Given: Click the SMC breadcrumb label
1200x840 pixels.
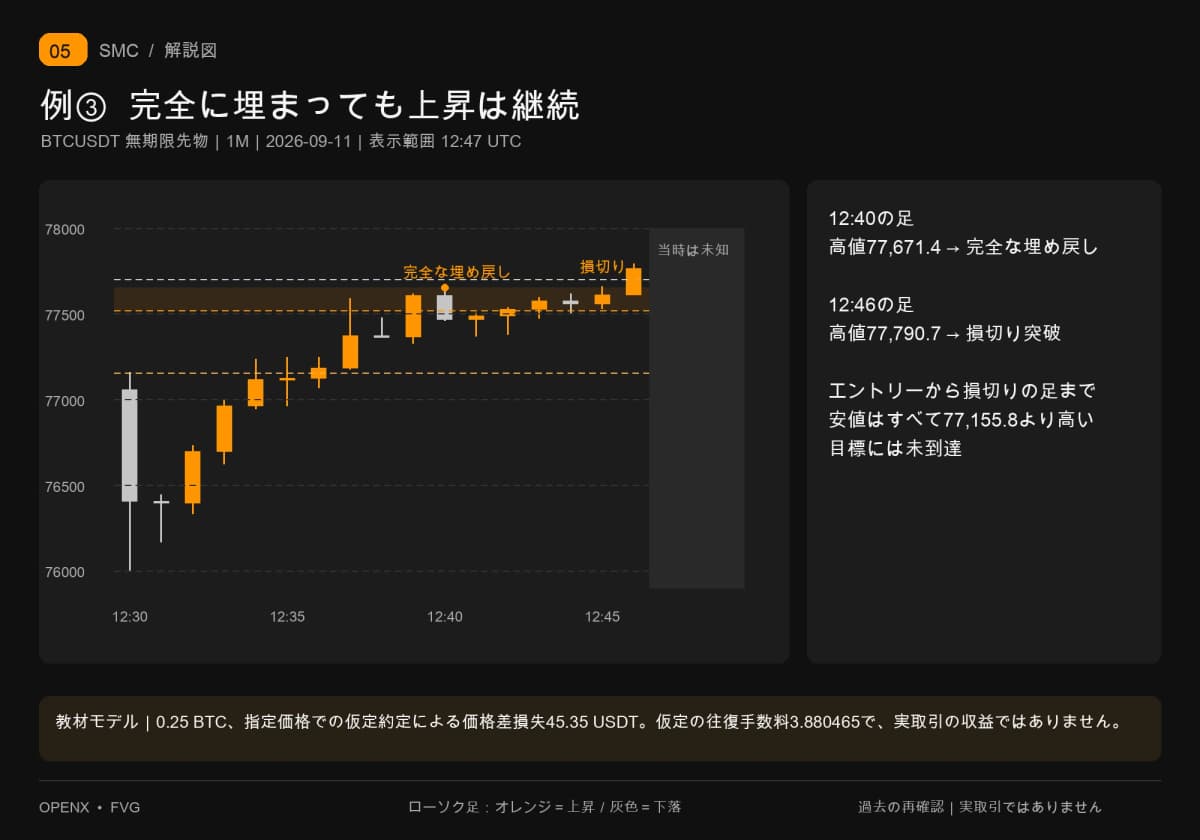Looking at the screenshot, I should (x=119, y=51).
